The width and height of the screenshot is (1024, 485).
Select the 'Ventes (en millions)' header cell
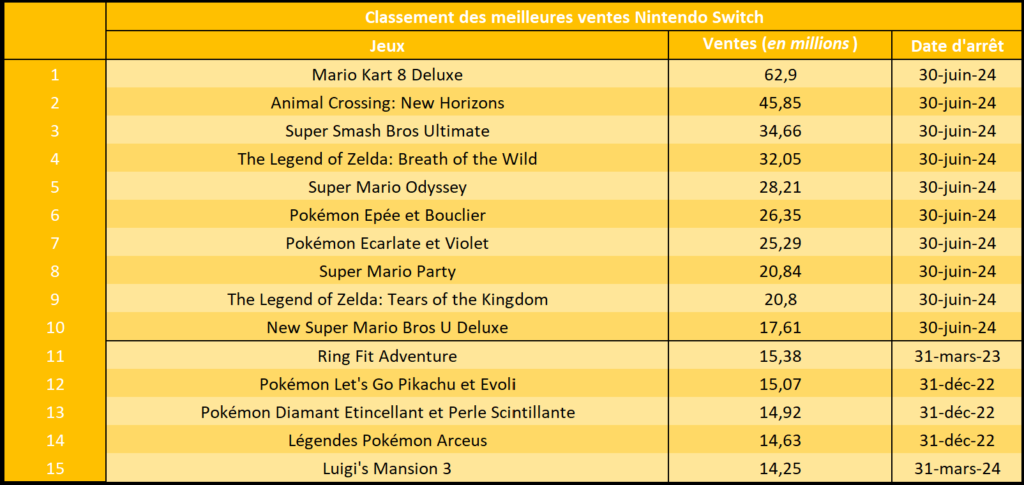[x=780, y=46]
